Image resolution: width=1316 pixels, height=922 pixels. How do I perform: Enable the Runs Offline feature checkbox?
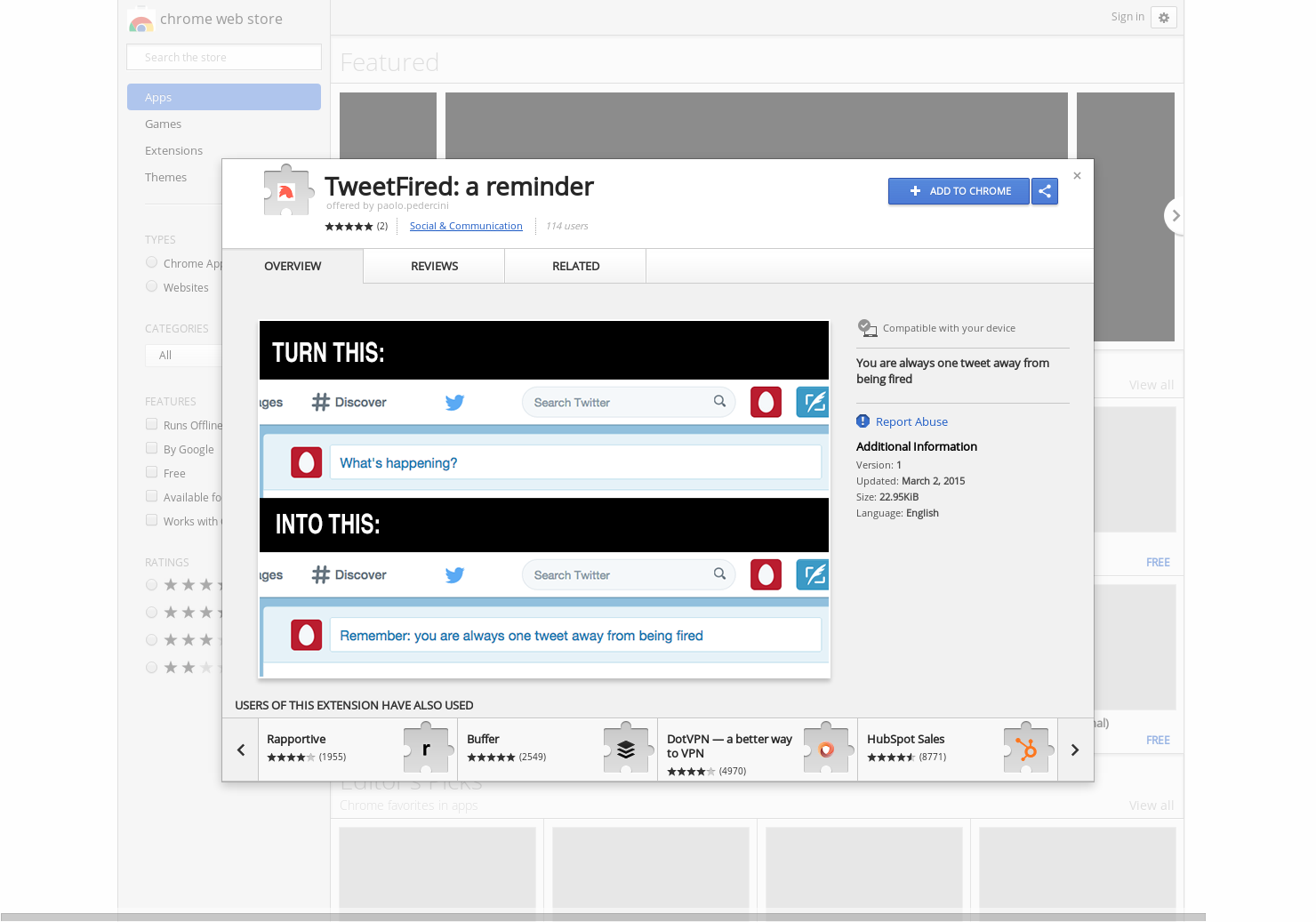[152, 424]
